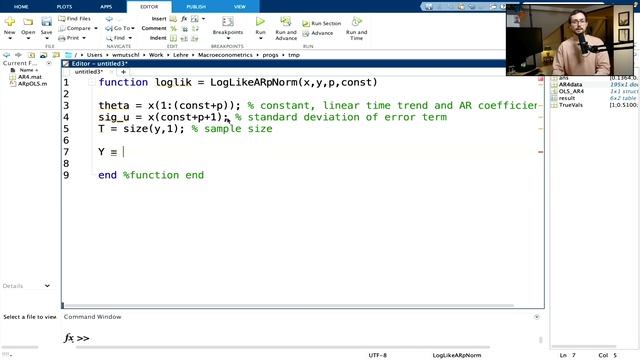Expand the Print dropdown arrow
The height and width of the screenshot is (360, 640).
tap(84, 38)
